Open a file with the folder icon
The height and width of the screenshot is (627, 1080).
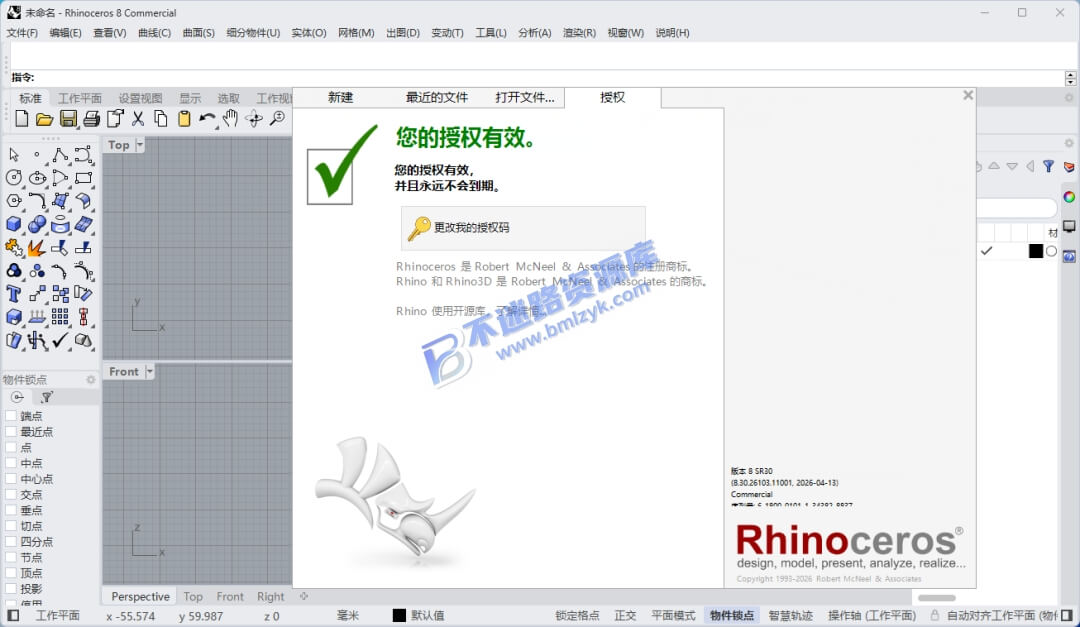pyautogui.click(x=45, y=119)
